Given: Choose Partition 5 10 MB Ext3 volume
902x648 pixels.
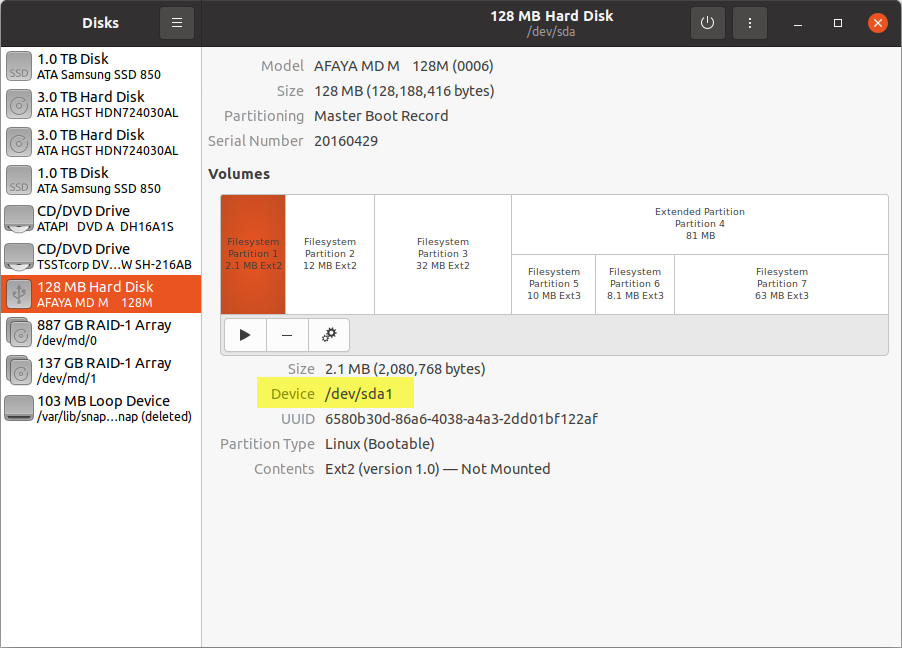Looking at the screenshot, I should [x=553, y=284].
